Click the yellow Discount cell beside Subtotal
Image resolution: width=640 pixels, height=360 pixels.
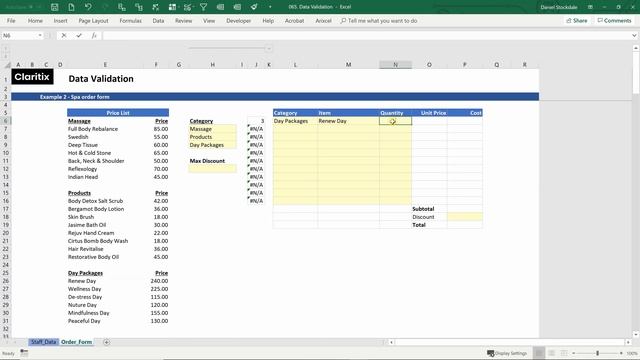464,217
